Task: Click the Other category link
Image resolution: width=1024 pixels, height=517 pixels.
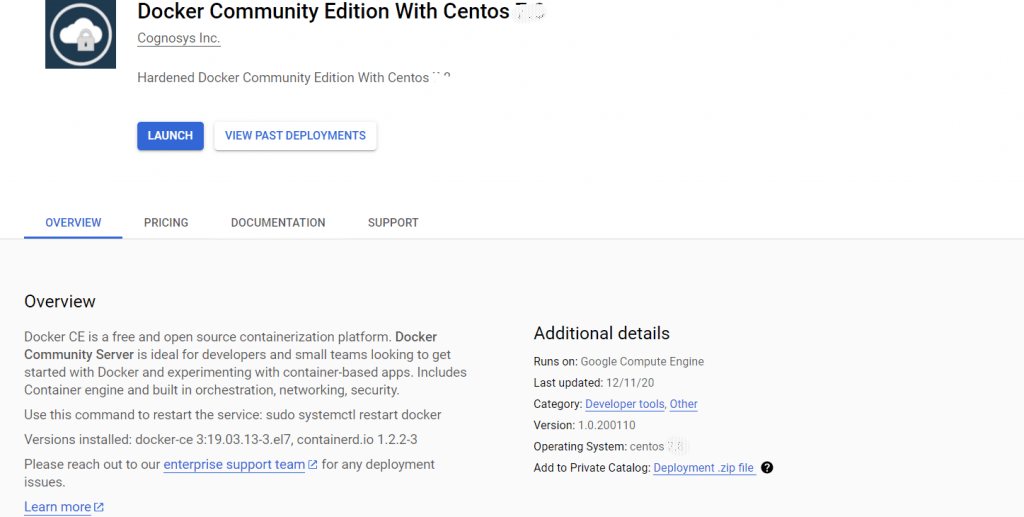Action: coord(684,404)
